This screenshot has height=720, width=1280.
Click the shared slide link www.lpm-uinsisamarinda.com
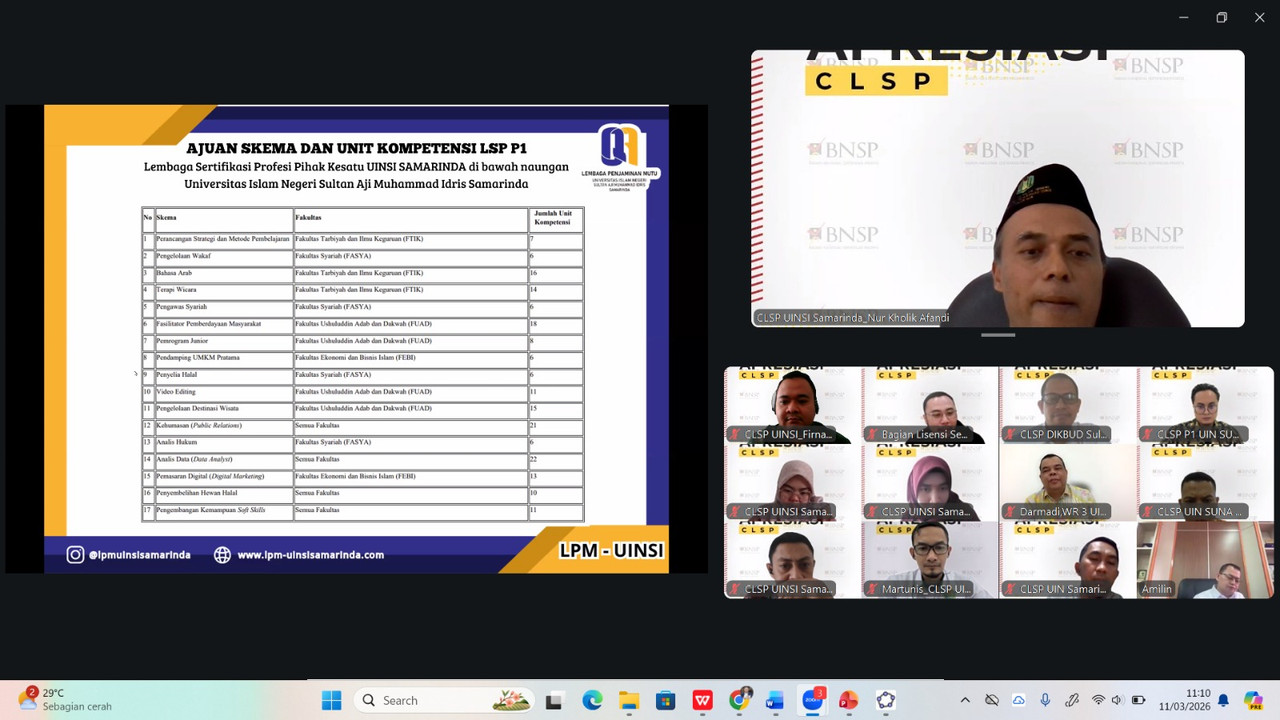point(310,554)
